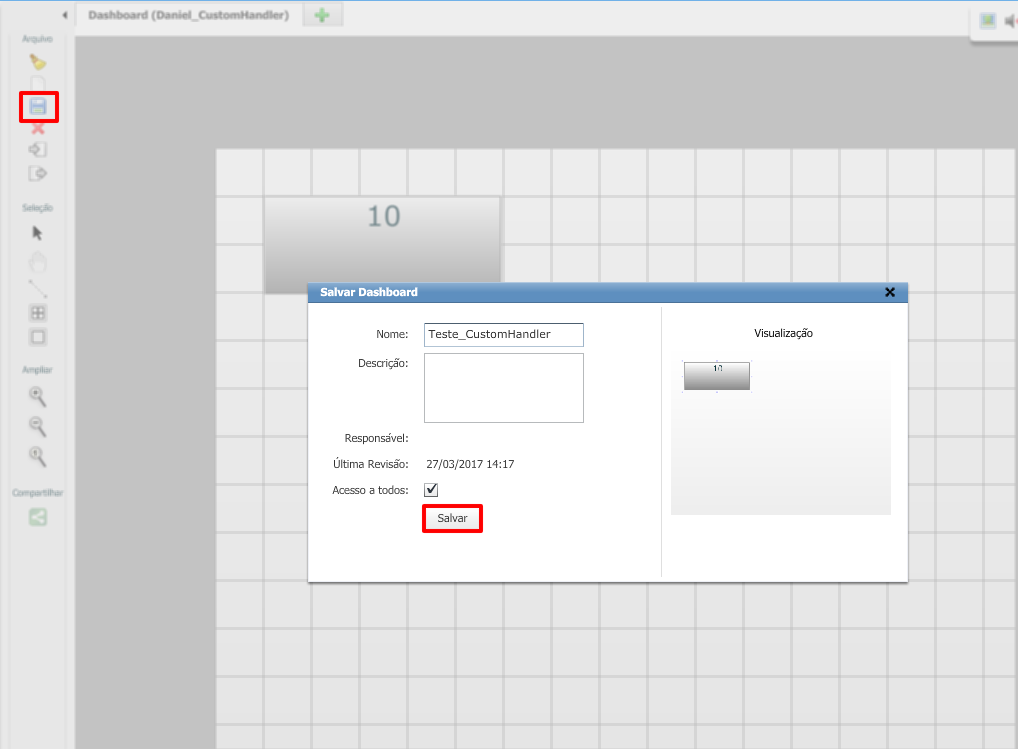This screenshot has height=749, width=1018.
Task: Zoom in with the plus magnifier
Action: pyautogui.click(x=38, y=396)
